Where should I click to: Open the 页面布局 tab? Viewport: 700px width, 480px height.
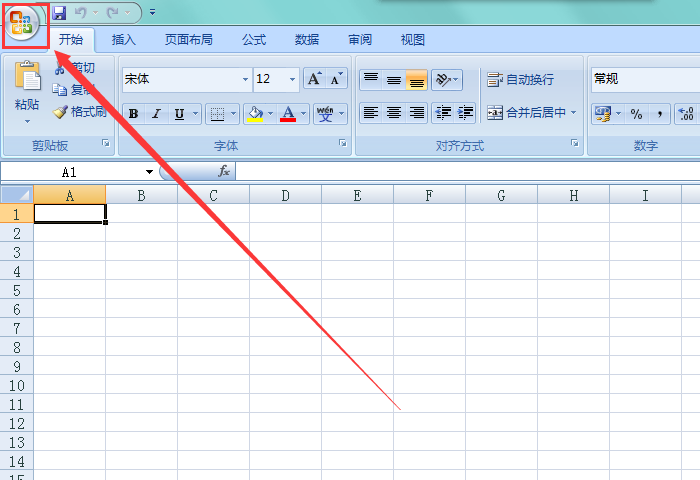point(189,40)
